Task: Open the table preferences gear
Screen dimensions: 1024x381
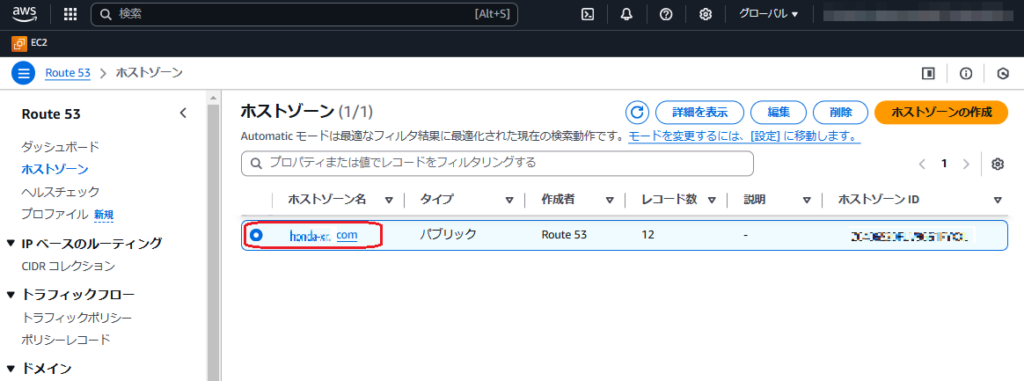Action: pyautogui.click(x=997, y=164)
